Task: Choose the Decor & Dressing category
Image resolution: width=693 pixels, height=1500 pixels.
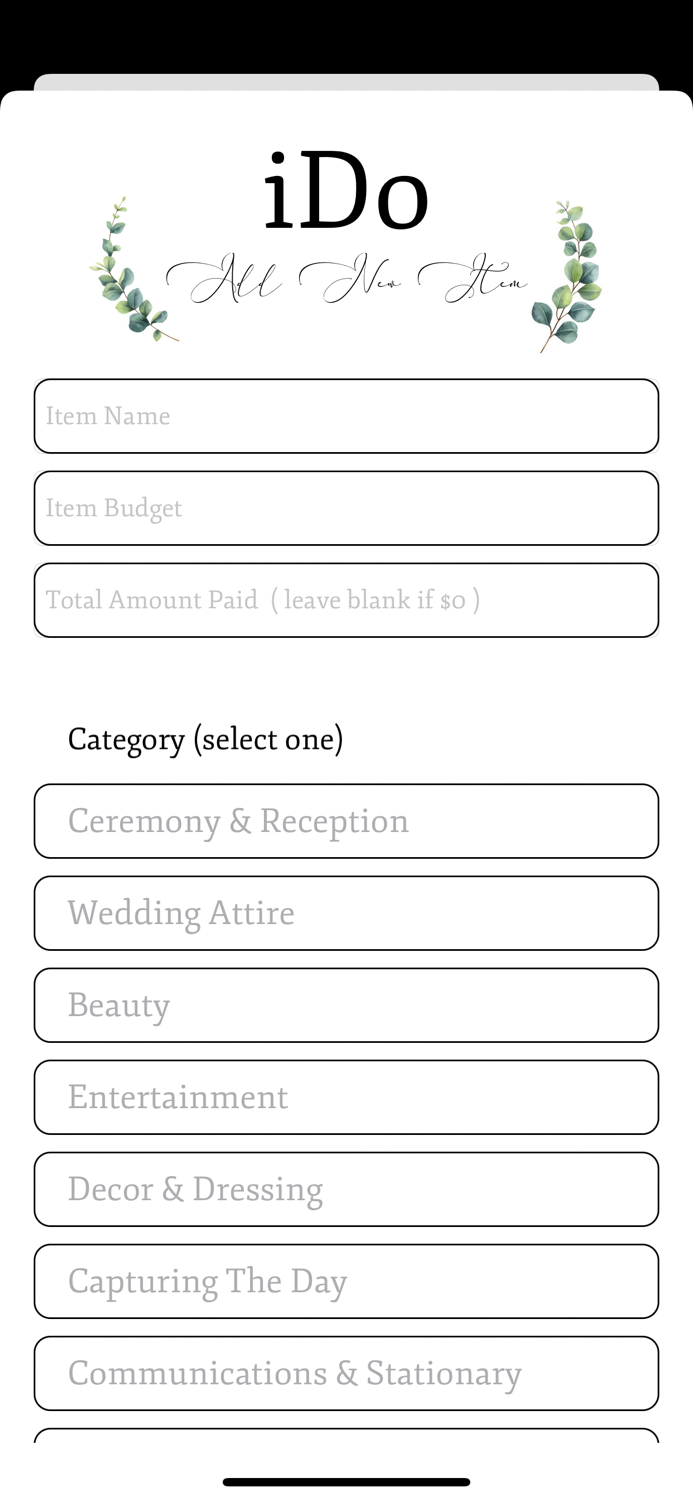Action: [x=346, y=1188]
